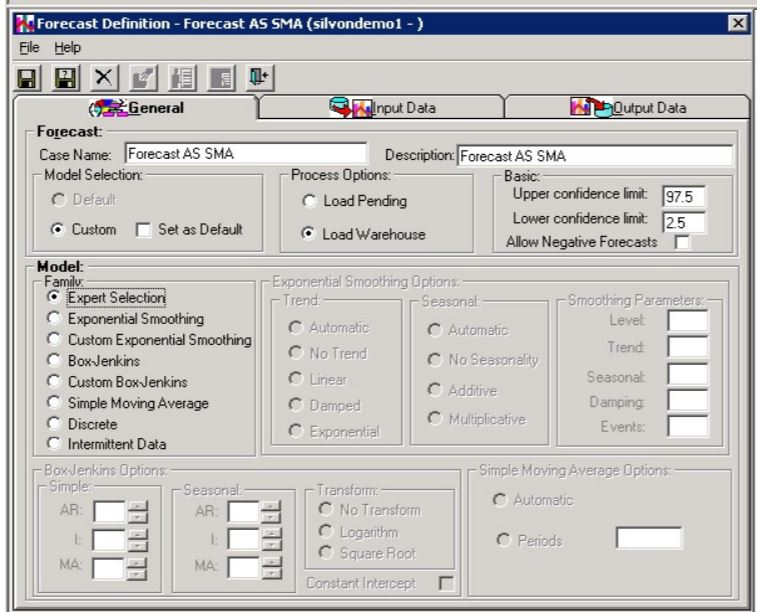Click the Simple I spinner control
757x612 pixels.
click(138, 540)
